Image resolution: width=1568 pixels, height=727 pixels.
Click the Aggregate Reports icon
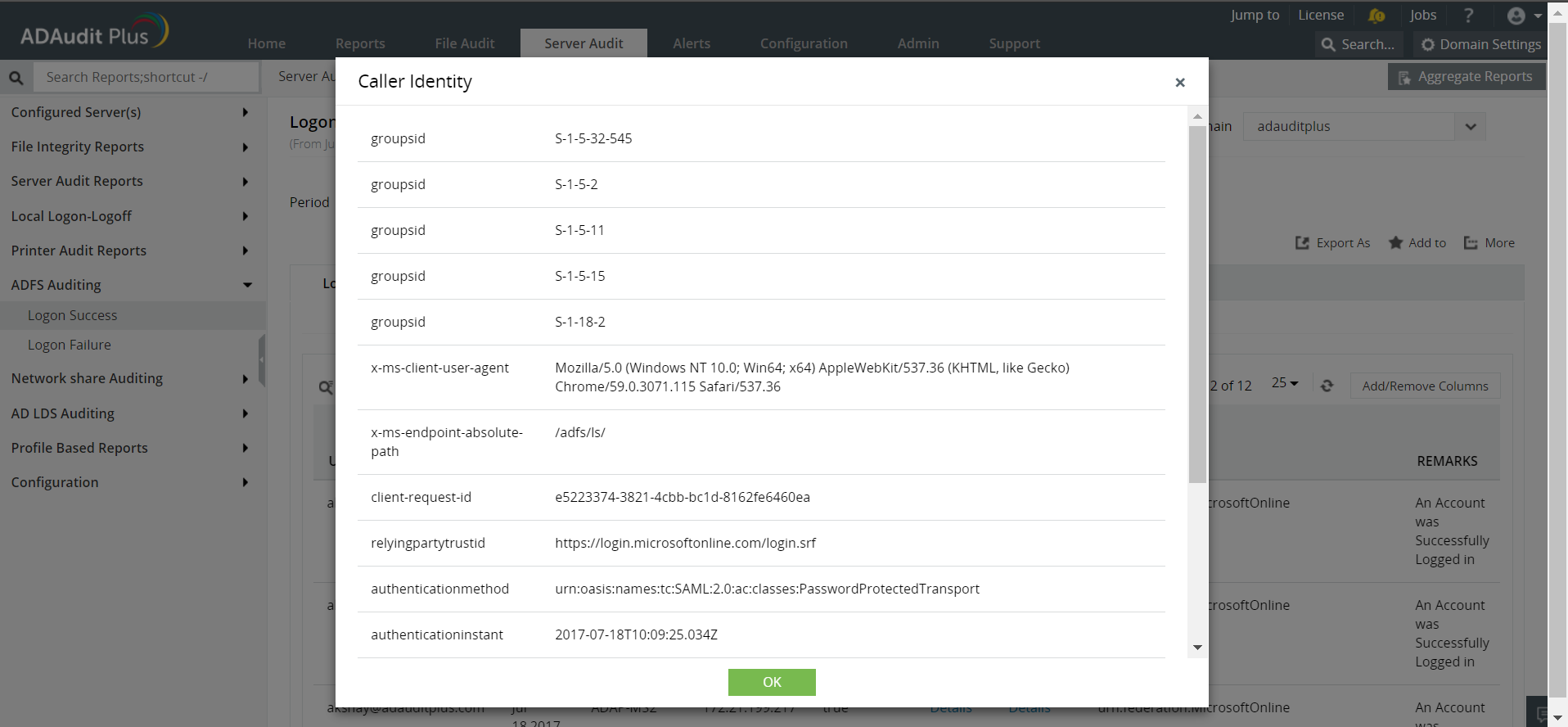pyautogui.click(x=1404, y=77)
